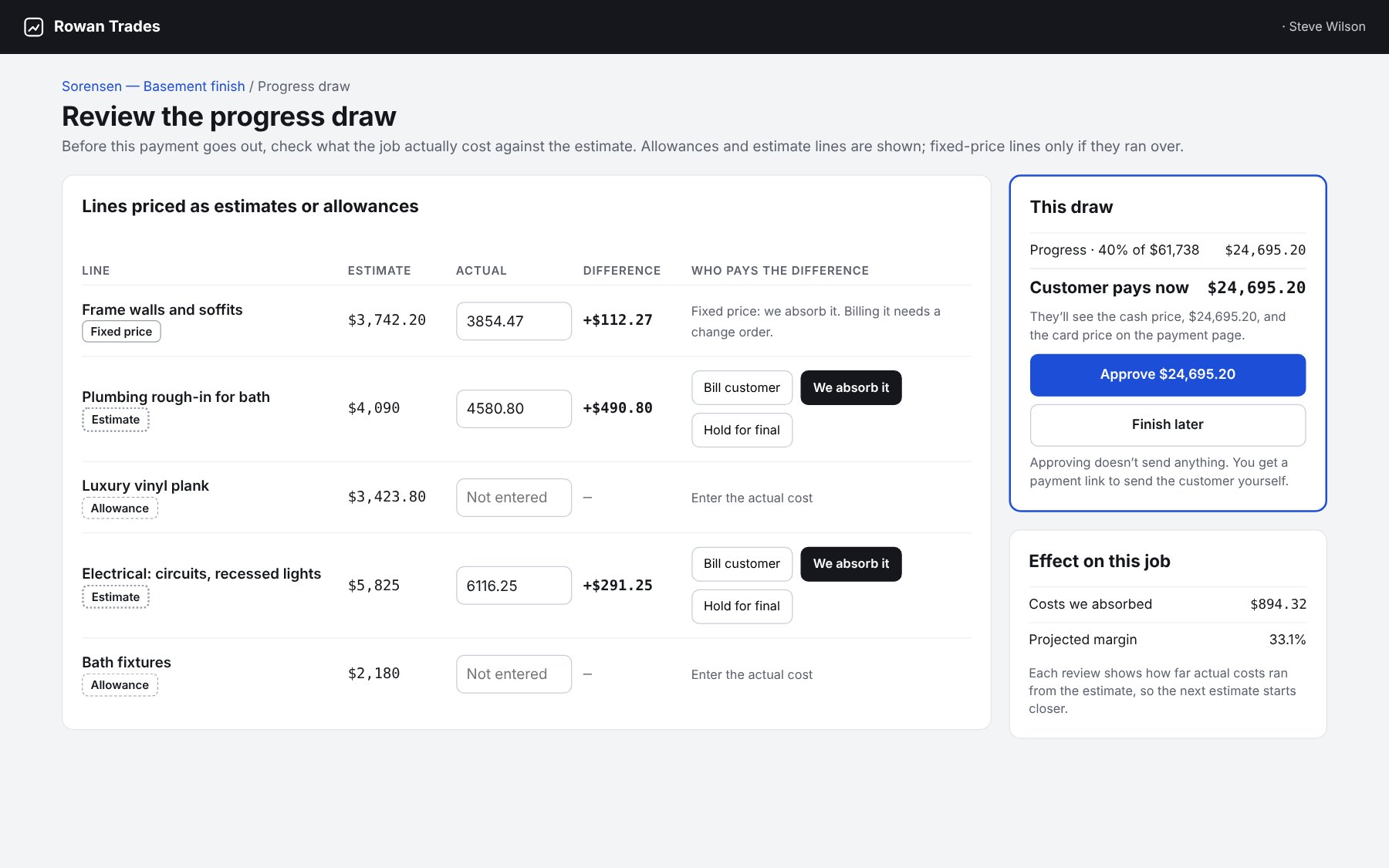
Task: Click the $3,742.20 estimate value
Action: coord(387,320)
